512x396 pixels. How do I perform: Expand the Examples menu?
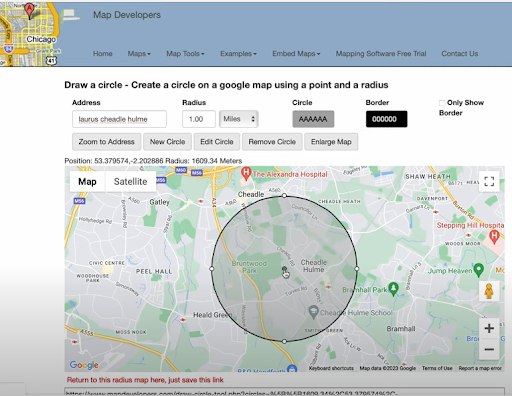[238, 54]
